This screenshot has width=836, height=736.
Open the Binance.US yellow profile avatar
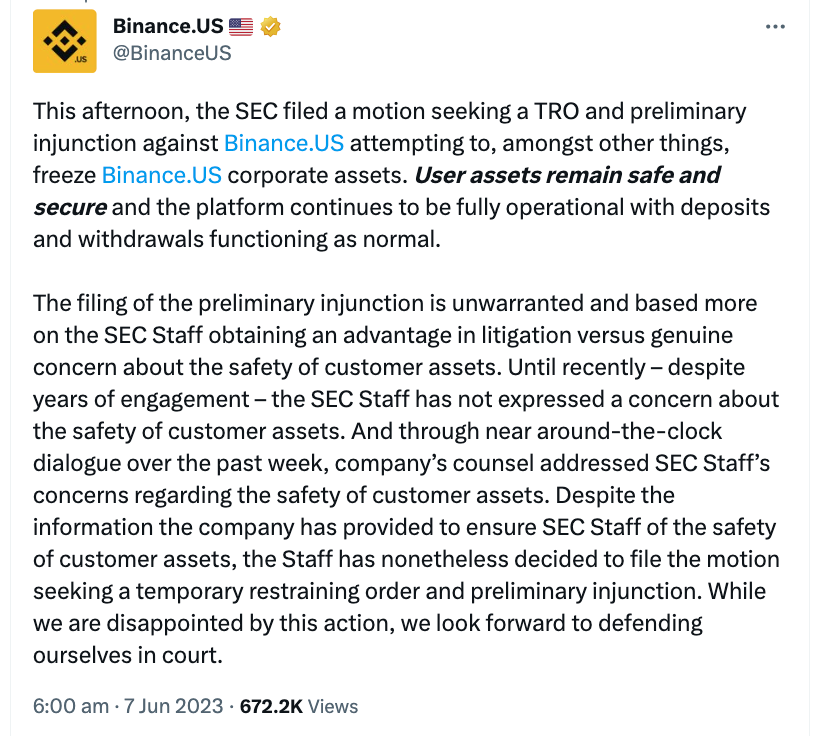click(65, 41)
